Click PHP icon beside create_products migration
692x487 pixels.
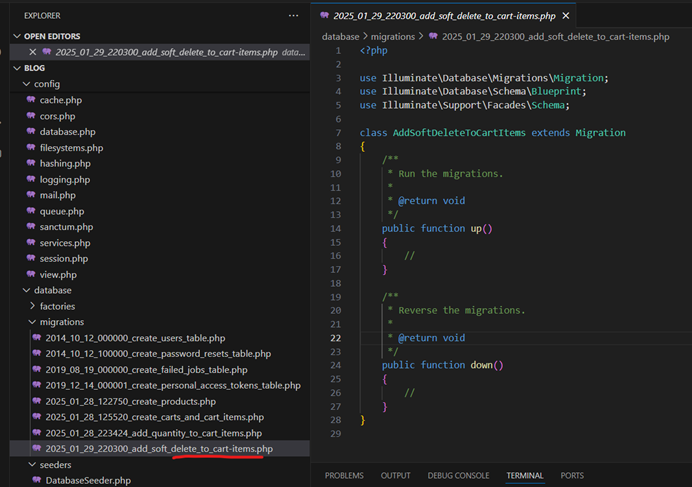pyautogui.click(x=37, y=401)
